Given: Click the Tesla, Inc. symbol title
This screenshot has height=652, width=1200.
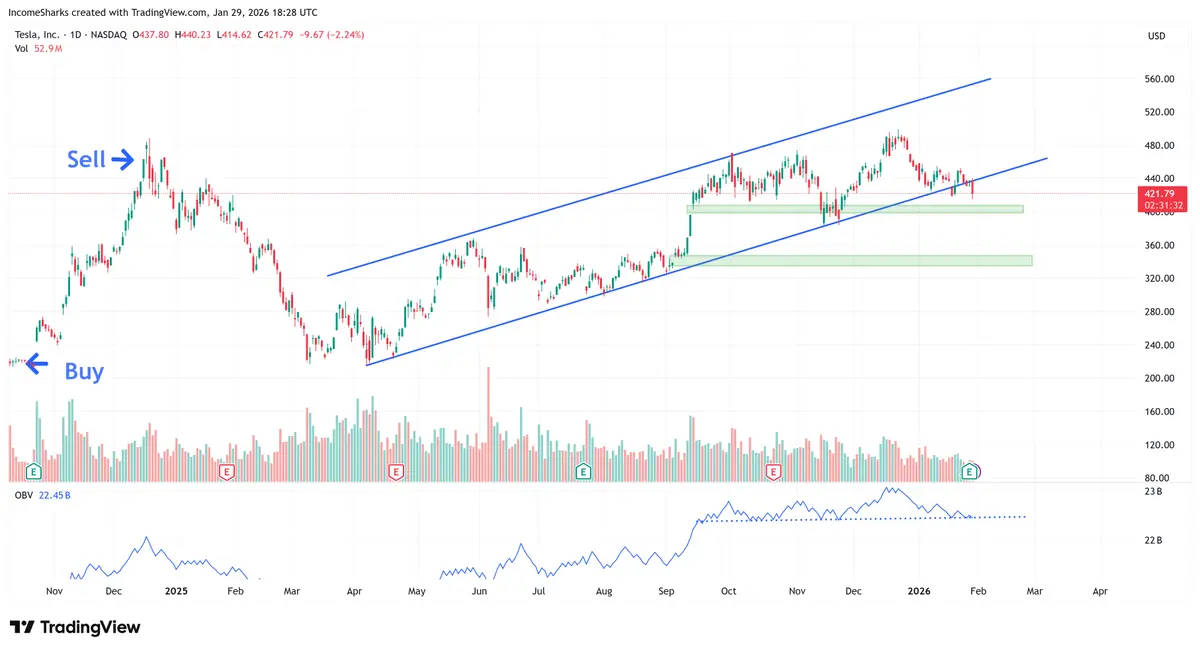Looking at the screenshot, I should (x=39, y=35).
